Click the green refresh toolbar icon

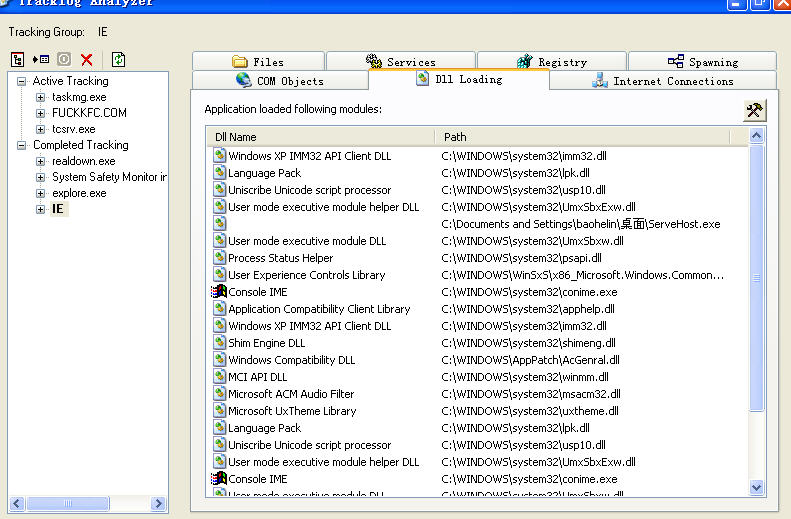click(x=119, y=60)
